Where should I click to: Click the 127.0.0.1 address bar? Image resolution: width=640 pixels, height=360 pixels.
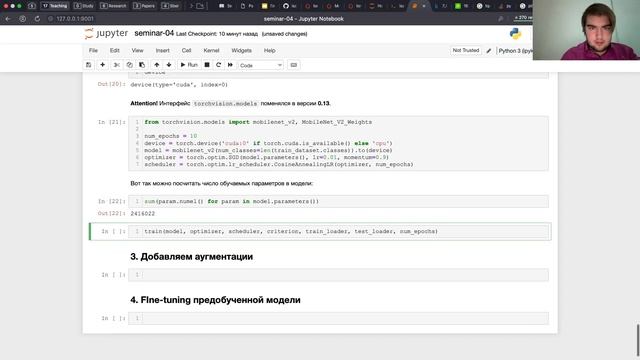pyautogui.click(x=75, y=19)
